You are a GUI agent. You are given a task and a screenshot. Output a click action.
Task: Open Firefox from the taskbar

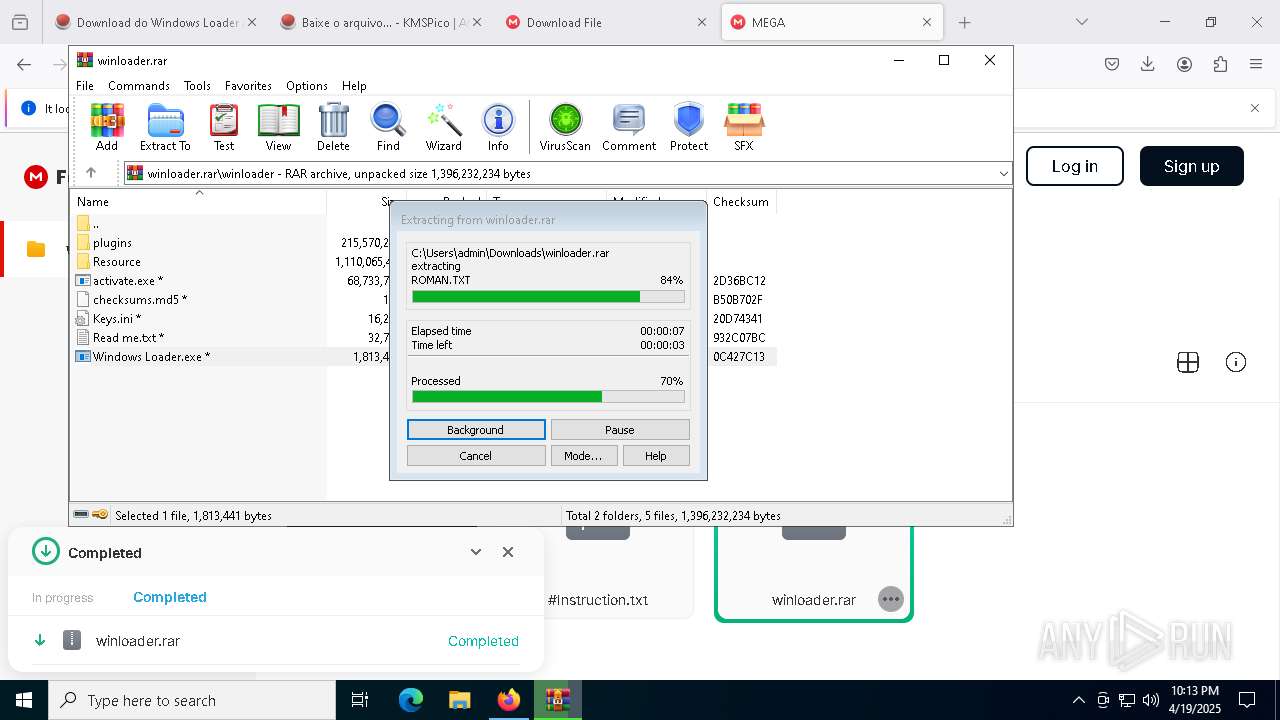509,700
